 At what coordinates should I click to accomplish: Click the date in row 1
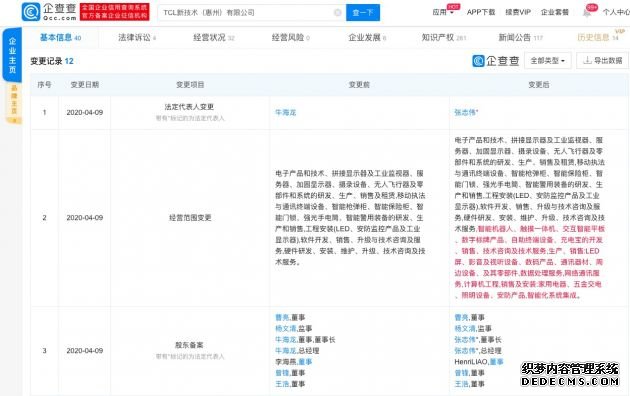pyautogui.click(x=84, y=113)
